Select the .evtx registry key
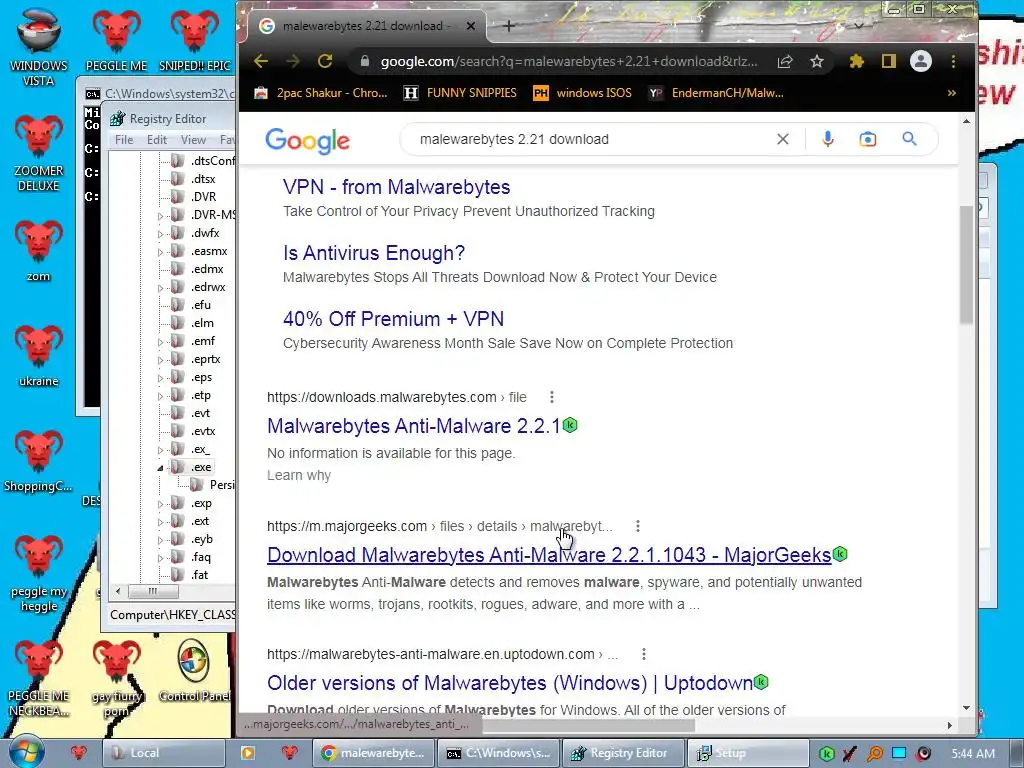1024x768 pixels. pos(202,431)
